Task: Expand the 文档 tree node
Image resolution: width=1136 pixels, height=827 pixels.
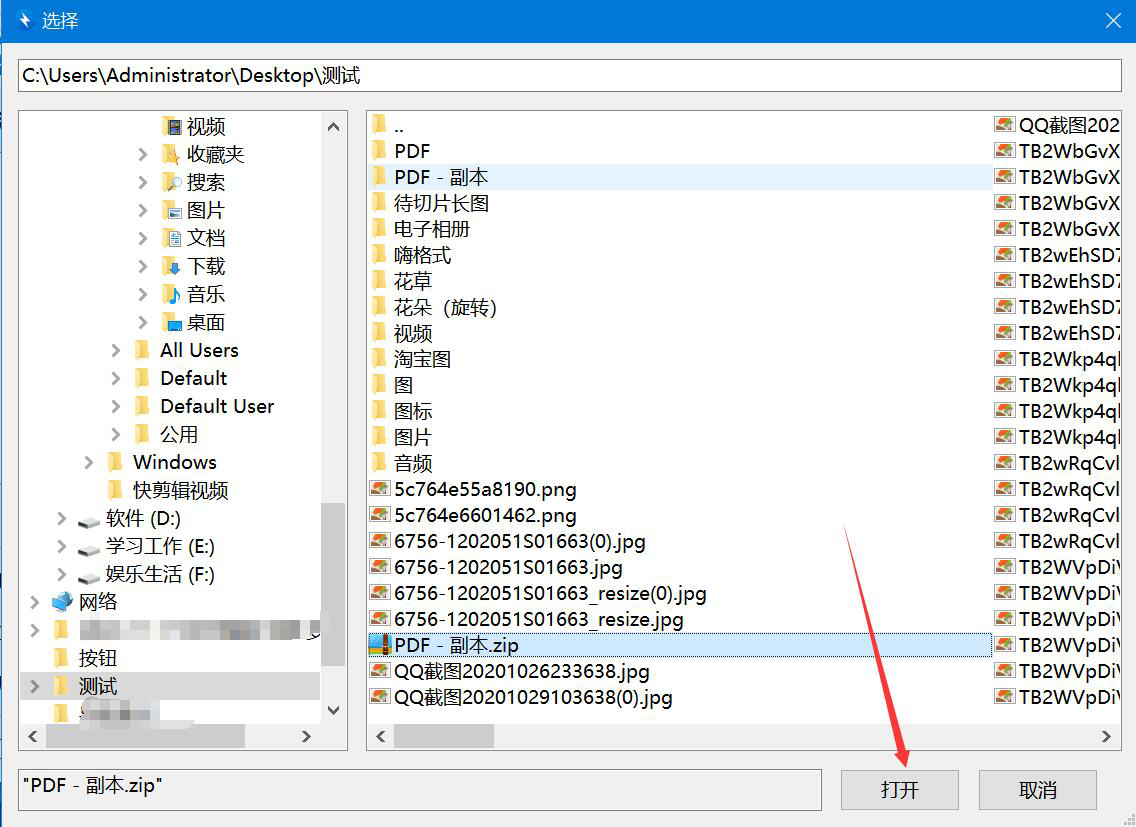Action: [143, 238]
